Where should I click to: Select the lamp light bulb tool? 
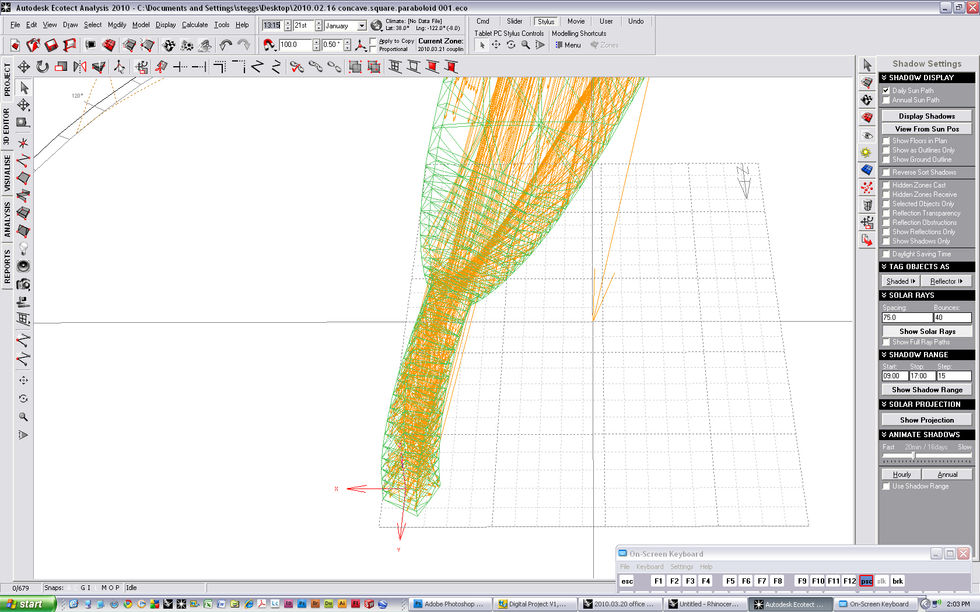pos(24,248)
